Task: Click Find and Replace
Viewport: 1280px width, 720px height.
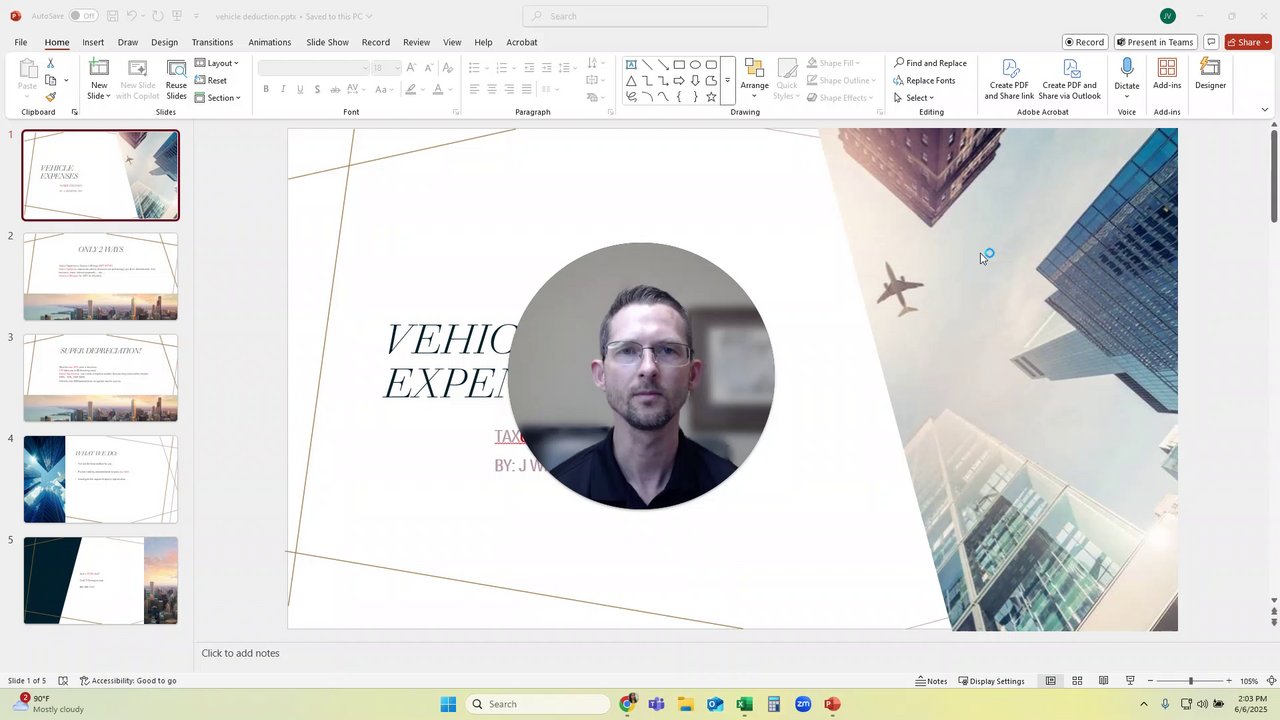Action: (x=930, y=63)
